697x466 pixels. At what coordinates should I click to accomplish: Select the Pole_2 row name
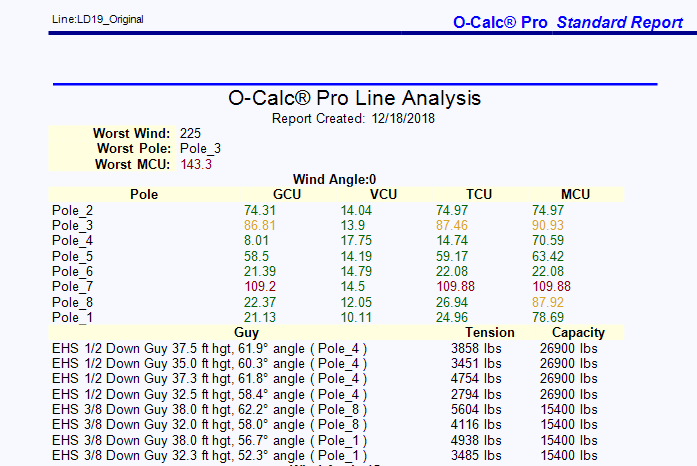(72, 211)
